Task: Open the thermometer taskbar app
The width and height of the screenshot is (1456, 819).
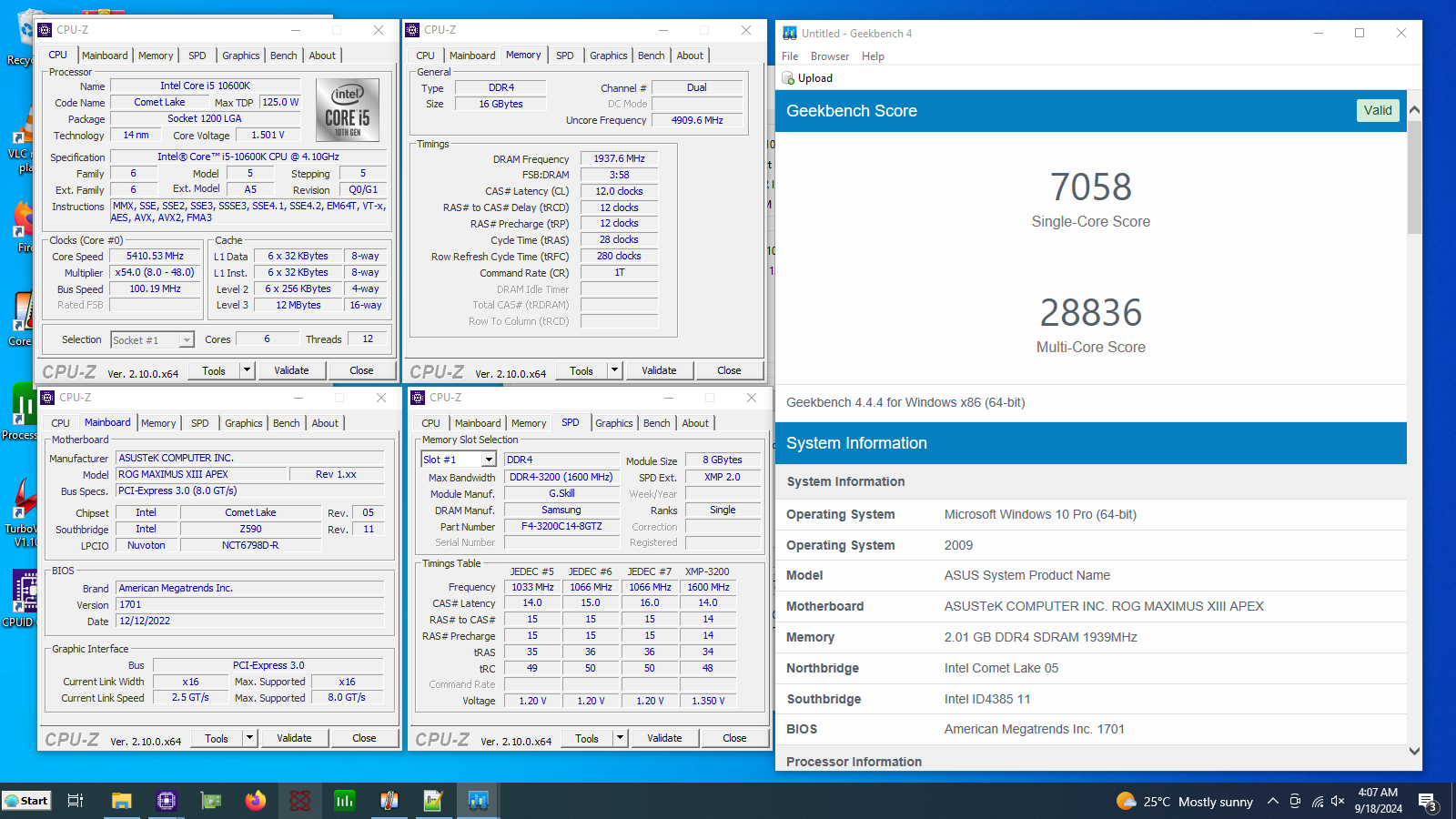Action: pyautogui.click(x=389, y=801)
